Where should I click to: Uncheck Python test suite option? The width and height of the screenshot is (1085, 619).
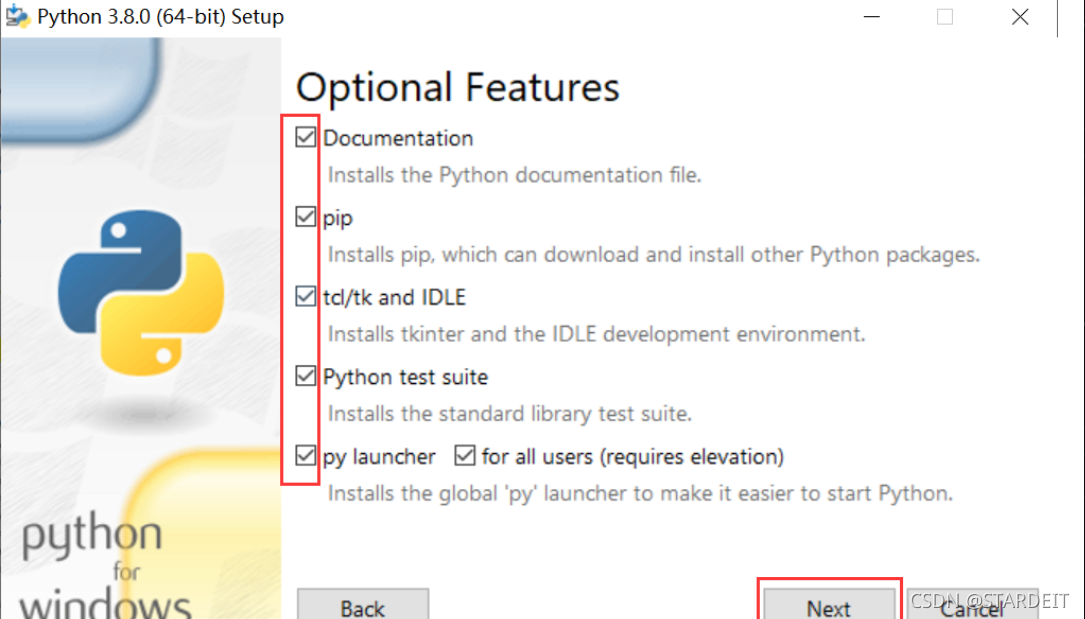pyautogui.click(x=305, y=376)
